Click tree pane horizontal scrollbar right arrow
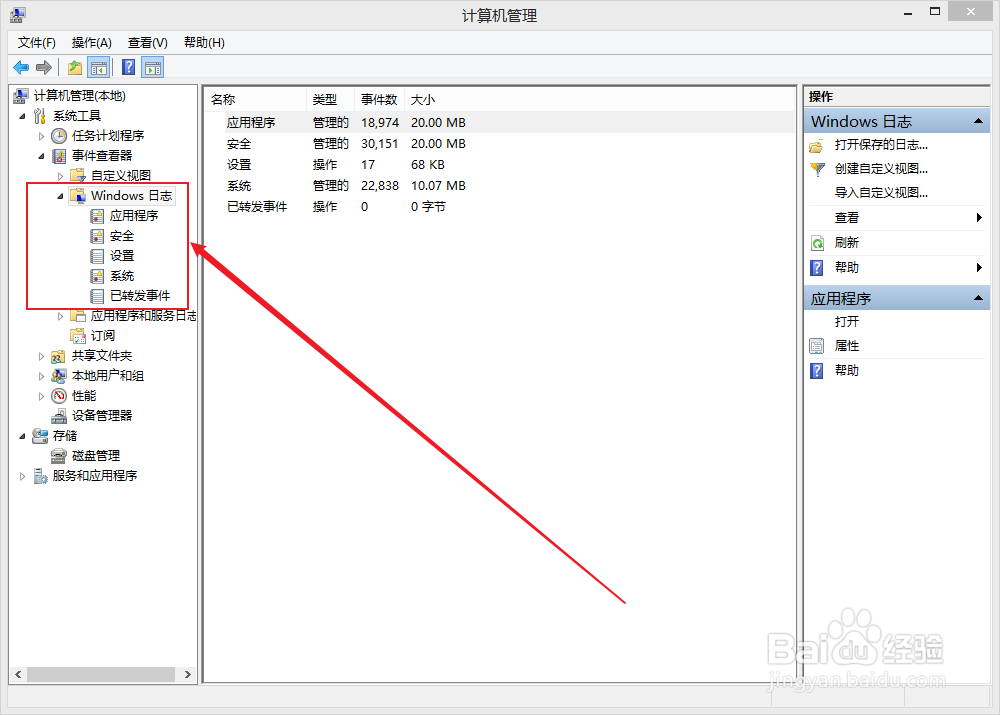Screen dimensions: 1000x715 pos(188,674)
